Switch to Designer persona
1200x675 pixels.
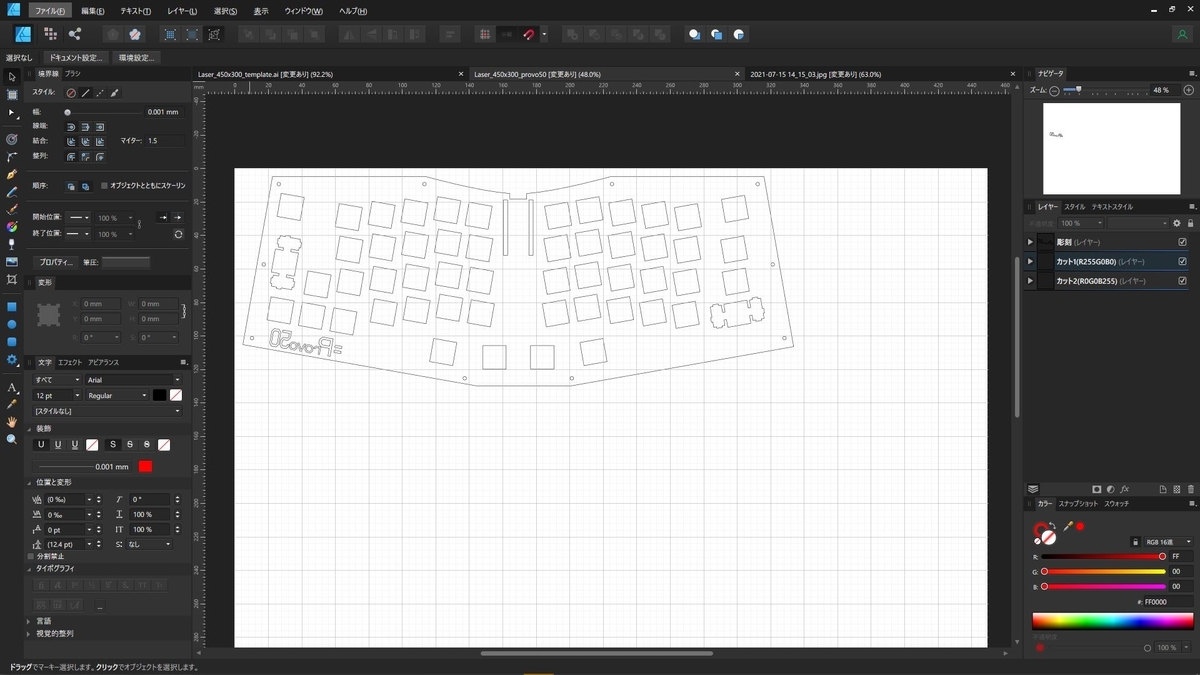click(x=23, y=34)
